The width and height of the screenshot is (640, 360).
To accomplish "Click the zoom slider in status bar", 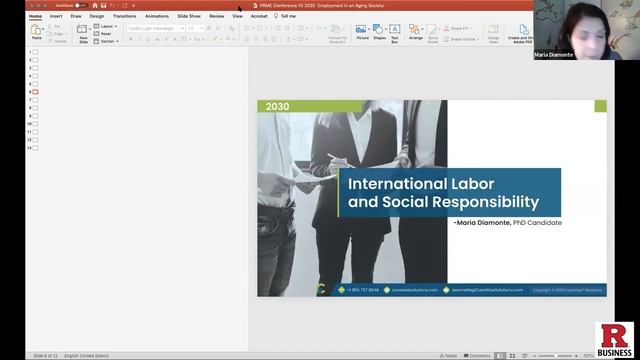I will coord(556,356).
